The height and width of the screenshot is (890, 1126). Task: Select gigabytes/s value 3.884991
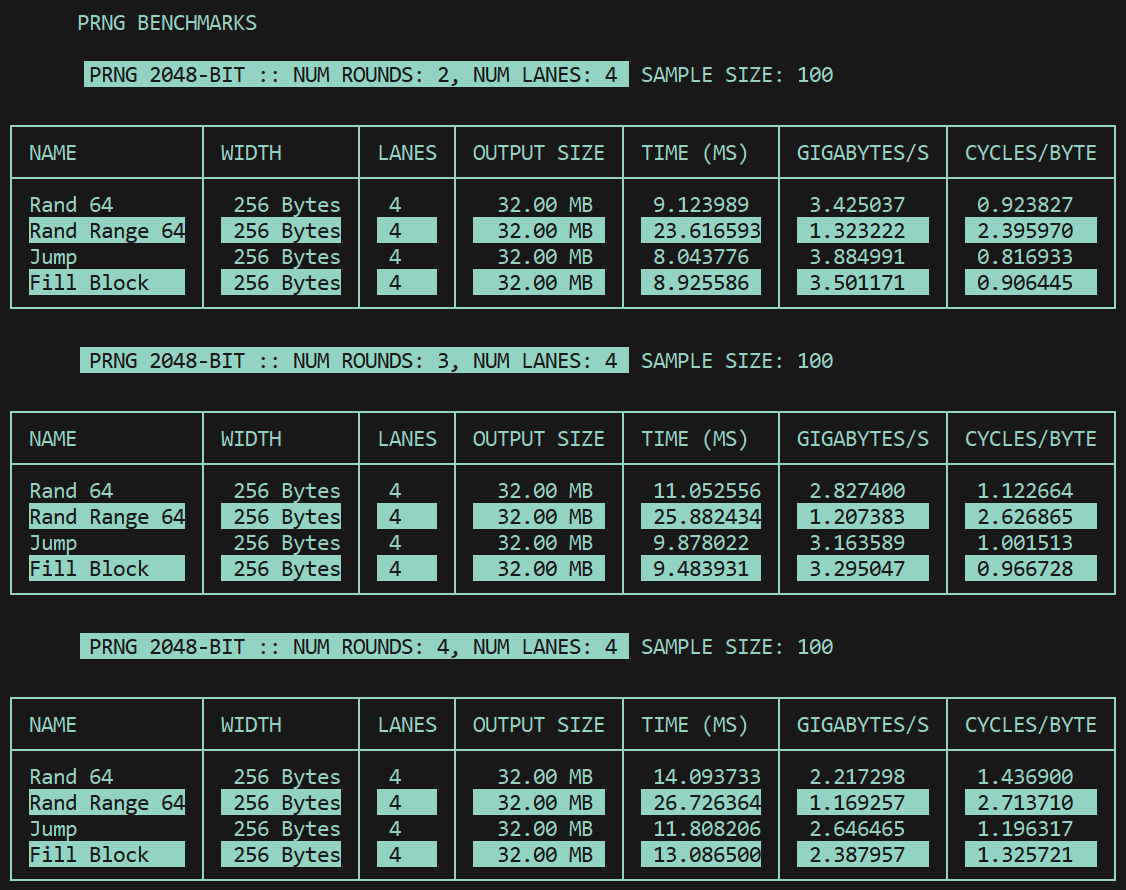tap(857, 256)
